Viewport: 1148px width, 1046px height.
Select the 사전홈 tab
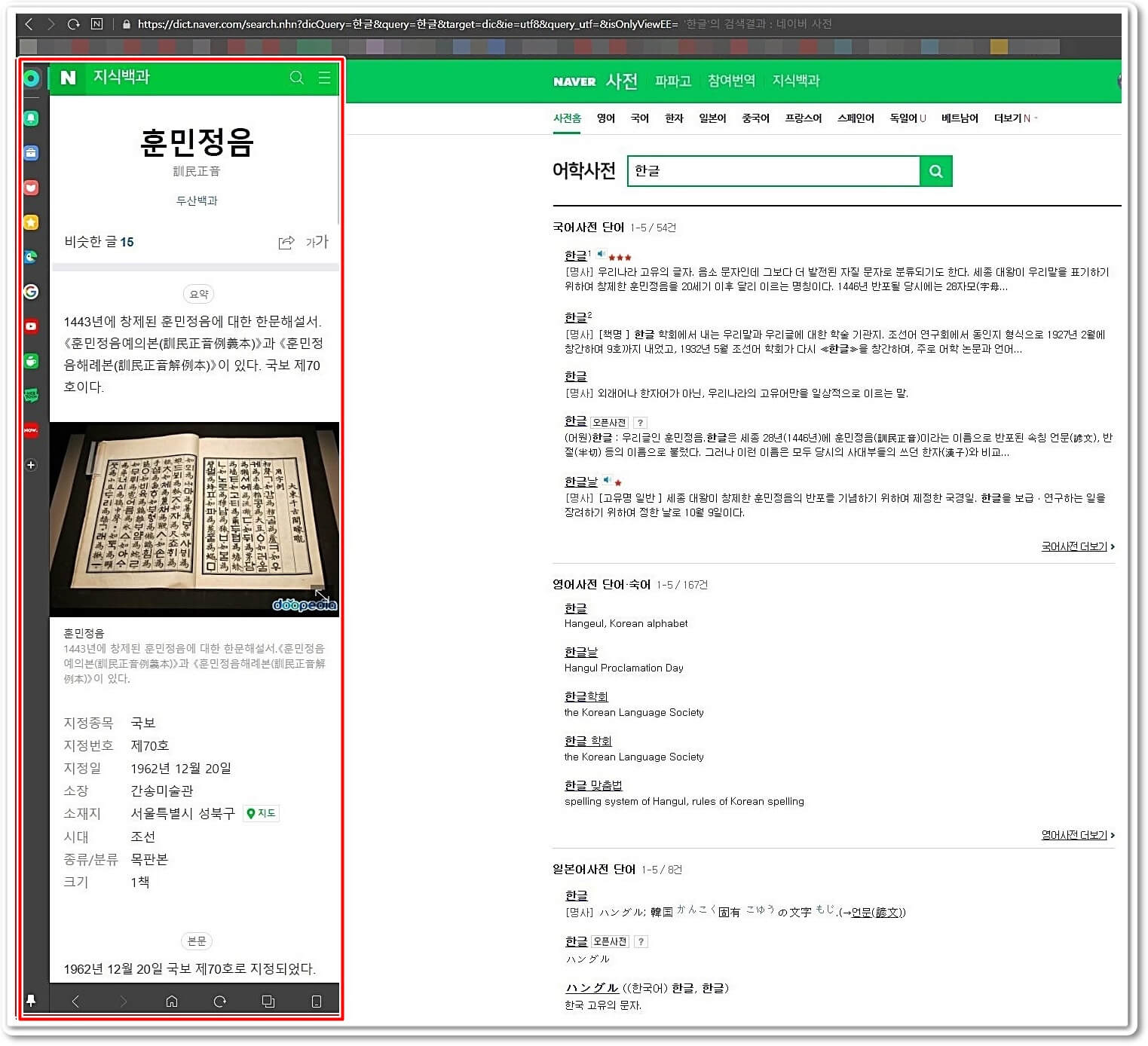point(567,118)
